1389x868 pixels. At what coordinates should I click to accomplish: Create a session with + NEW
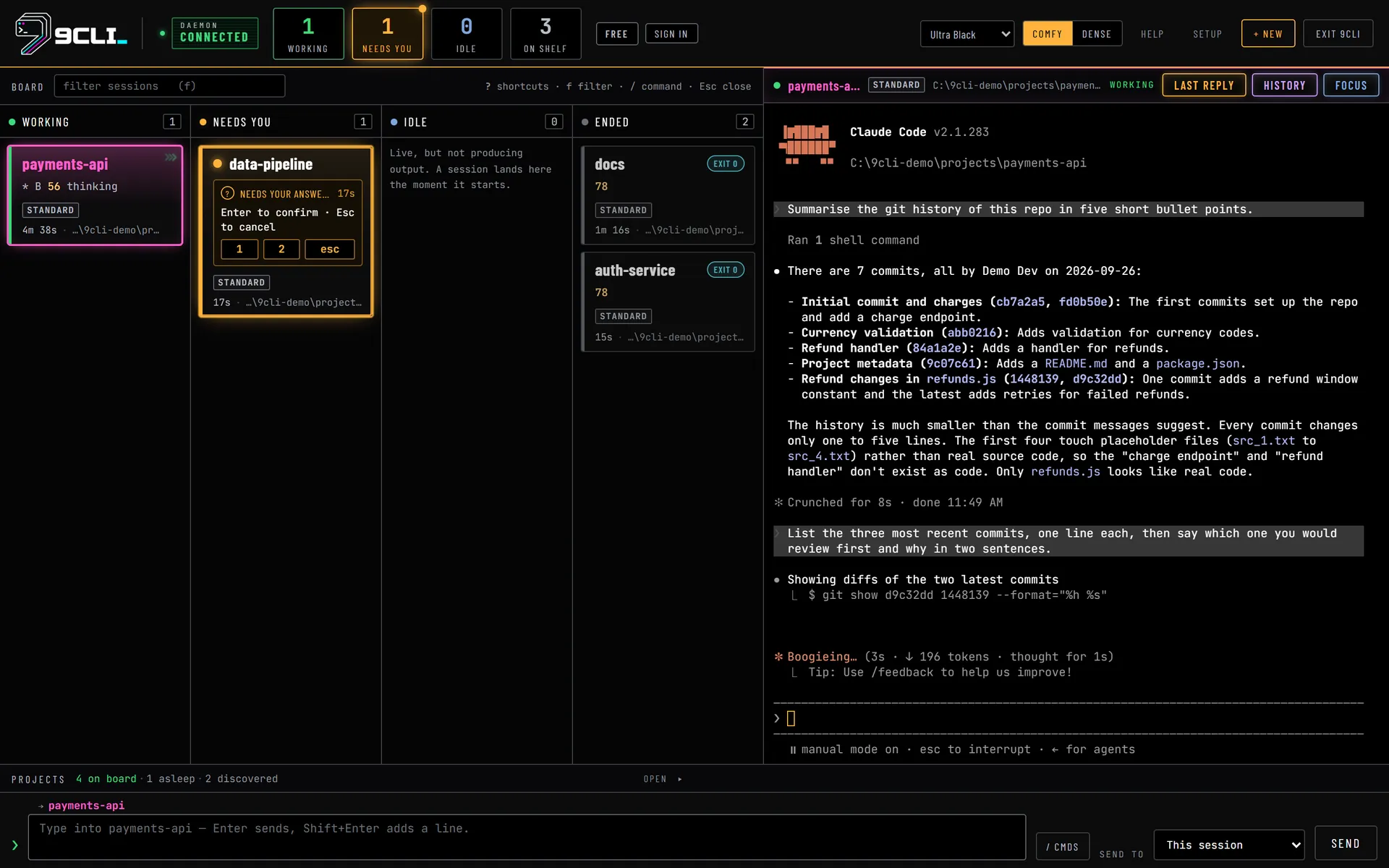(x=1267, y=34)
